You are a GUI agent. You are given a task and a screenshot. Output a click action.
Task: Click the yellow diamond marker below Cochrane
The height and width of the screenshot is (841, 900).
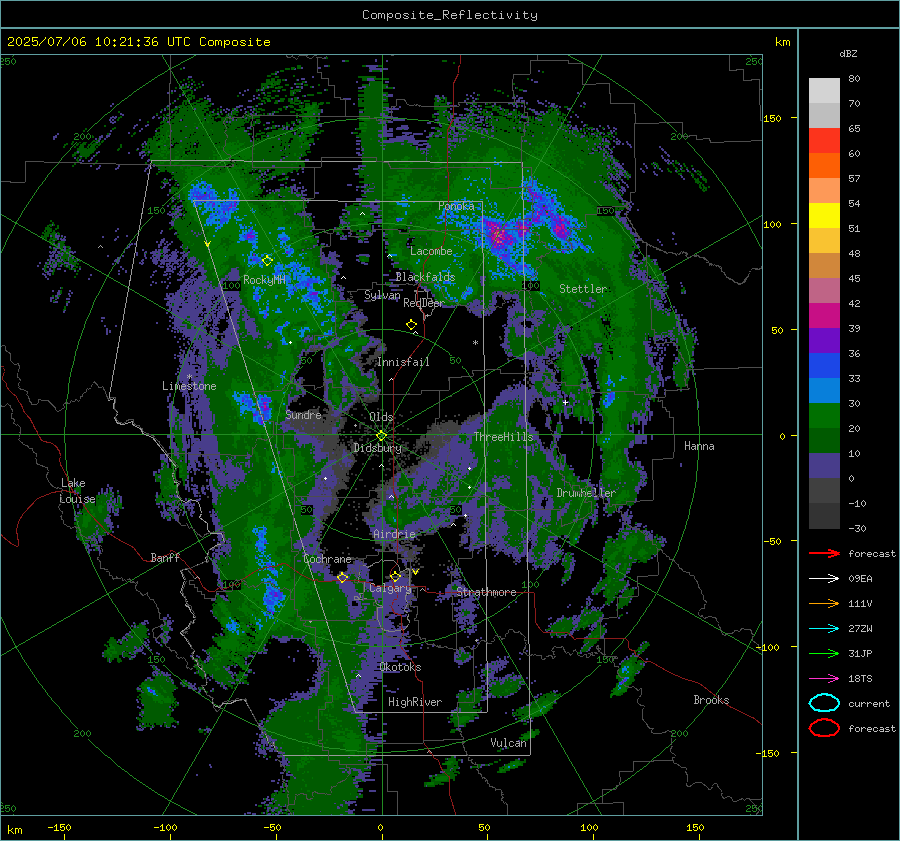pyautogui.click(x=342, y=578)
